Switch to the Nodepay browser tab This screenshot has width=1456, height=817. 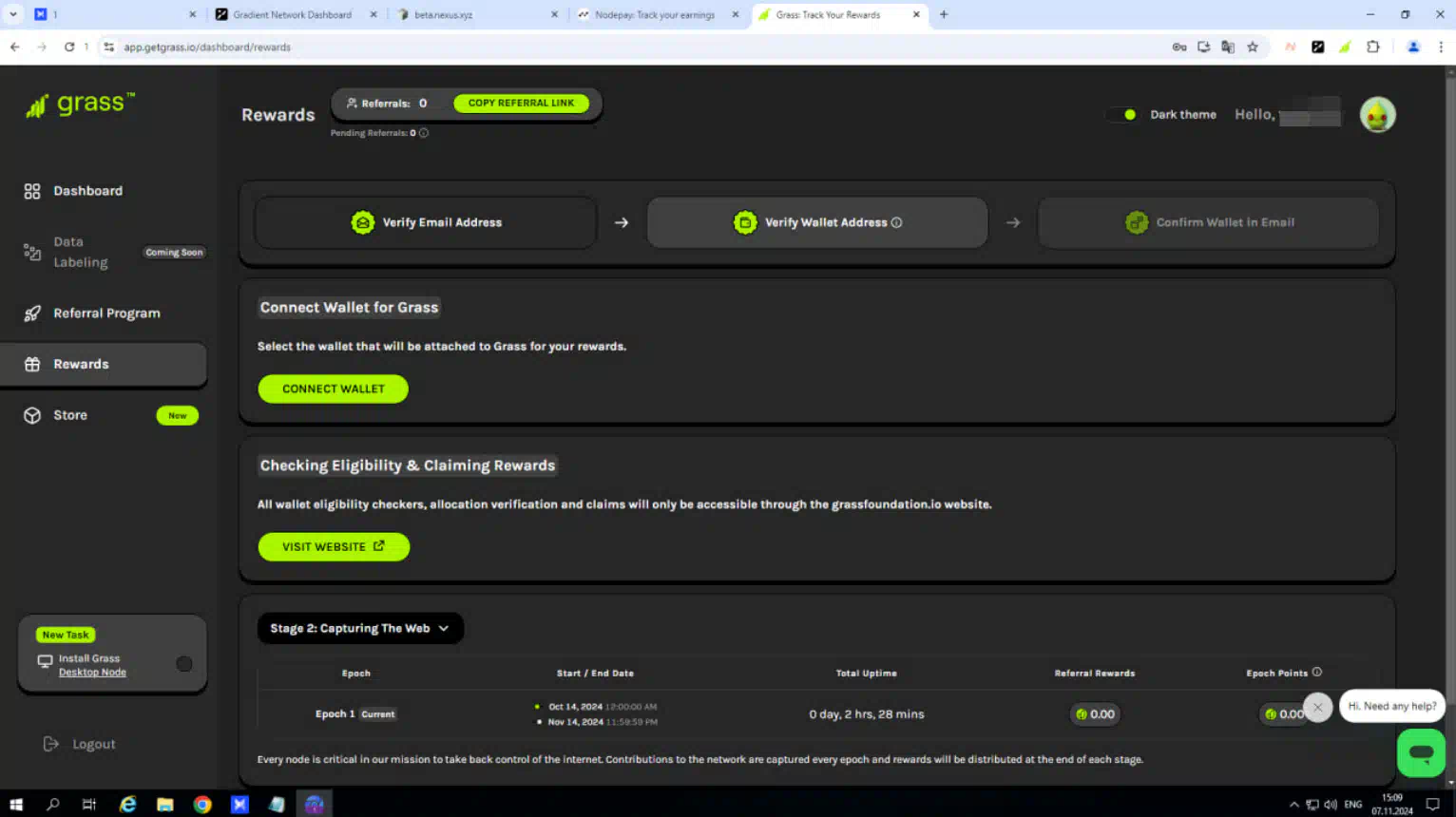(x=658, y=14)
